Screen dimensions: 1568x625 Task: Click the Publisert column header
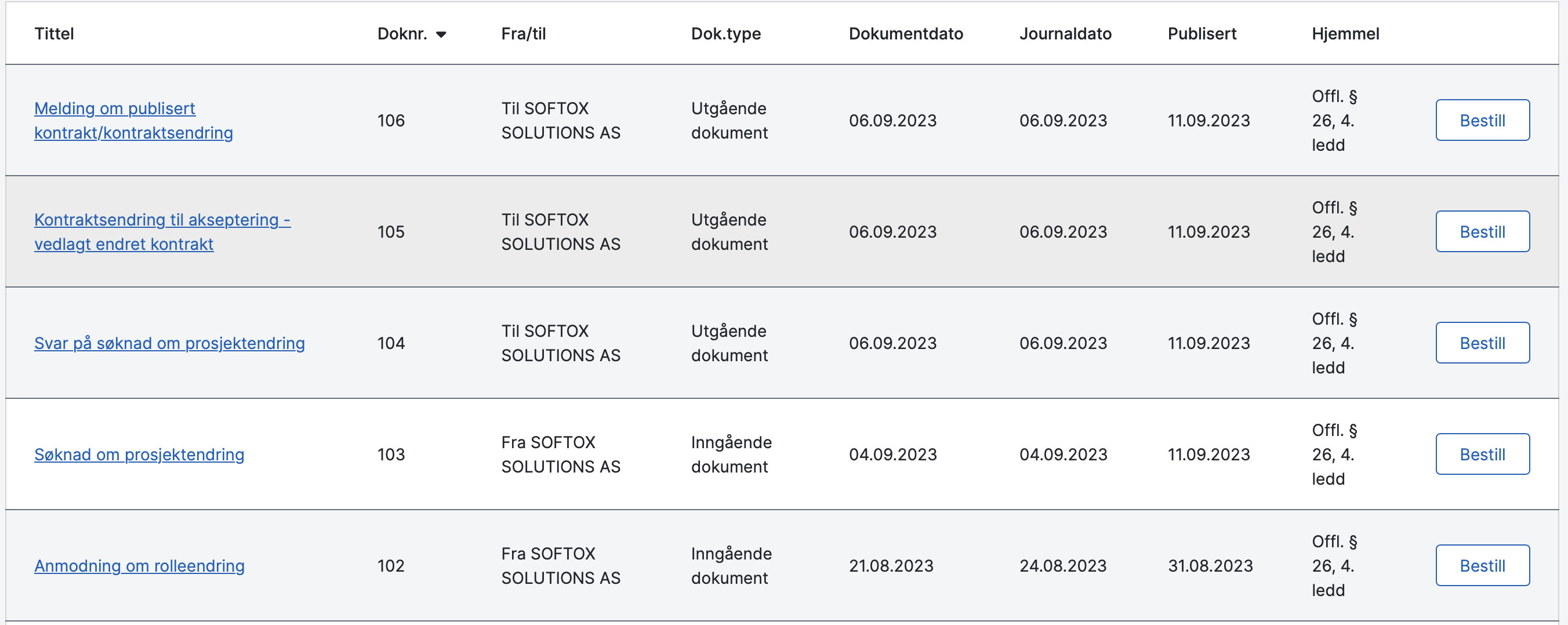[x=1202, y=34]
